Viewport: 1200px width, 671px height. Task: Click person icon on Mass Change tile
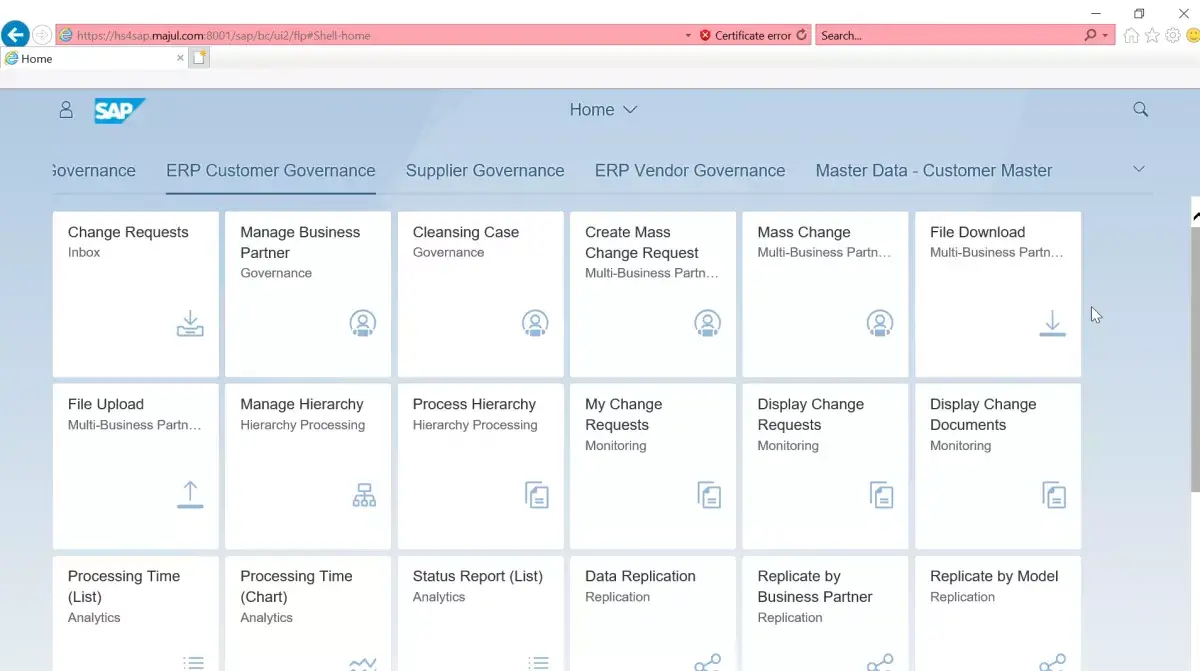(880, 322)
